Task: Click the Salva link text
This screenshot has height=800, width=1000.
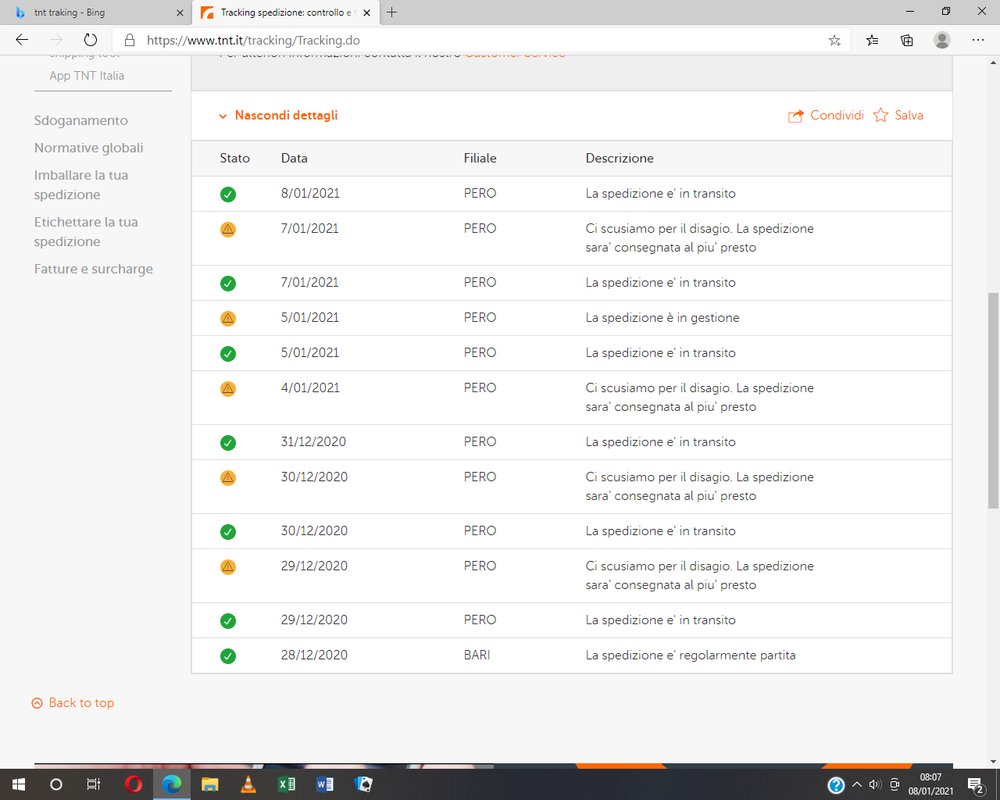Action: [909, 115]
